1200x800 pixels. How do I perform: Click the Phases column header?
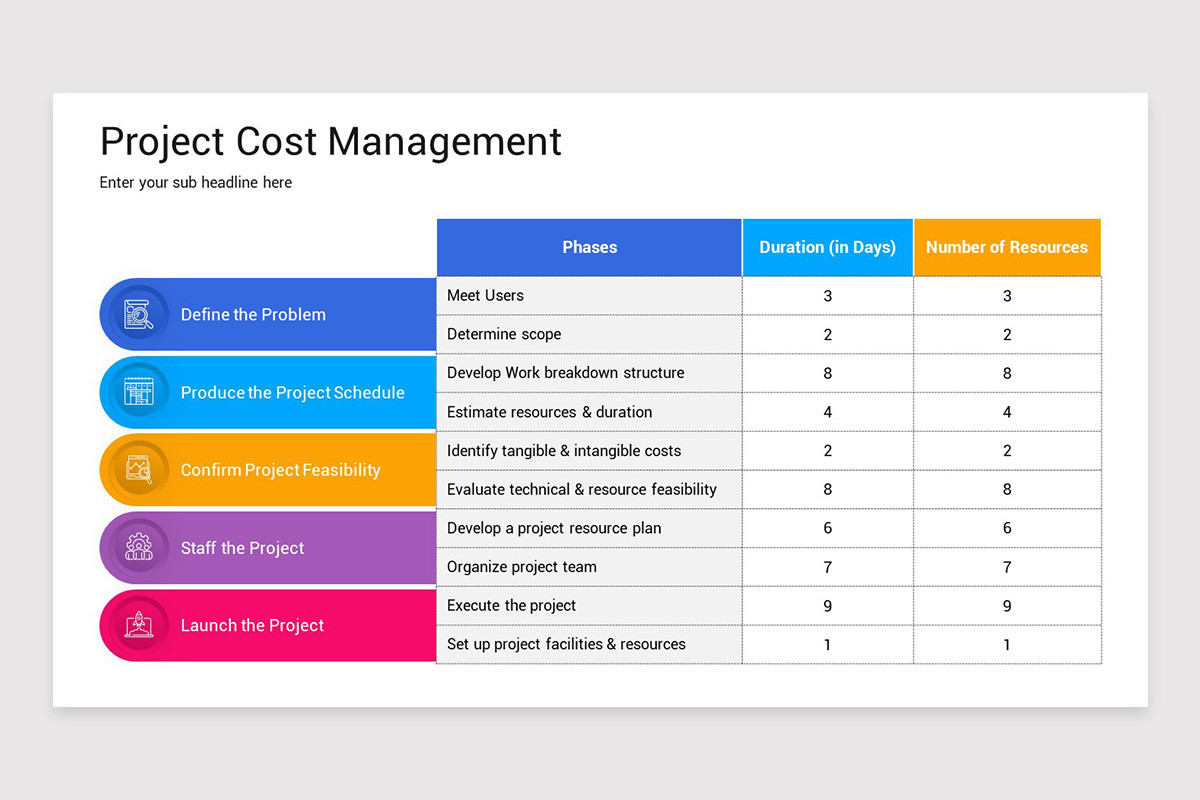point(589,247)
